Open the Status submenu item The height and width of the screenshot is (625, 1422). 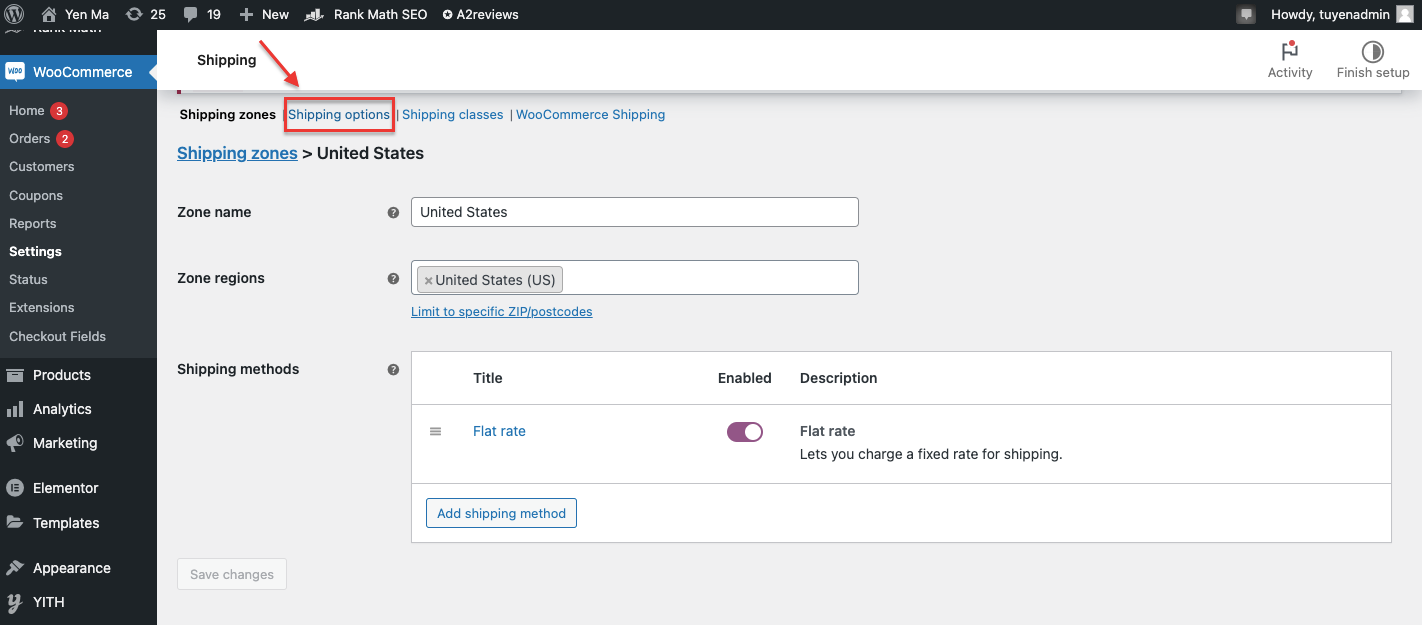pos(28,279)
